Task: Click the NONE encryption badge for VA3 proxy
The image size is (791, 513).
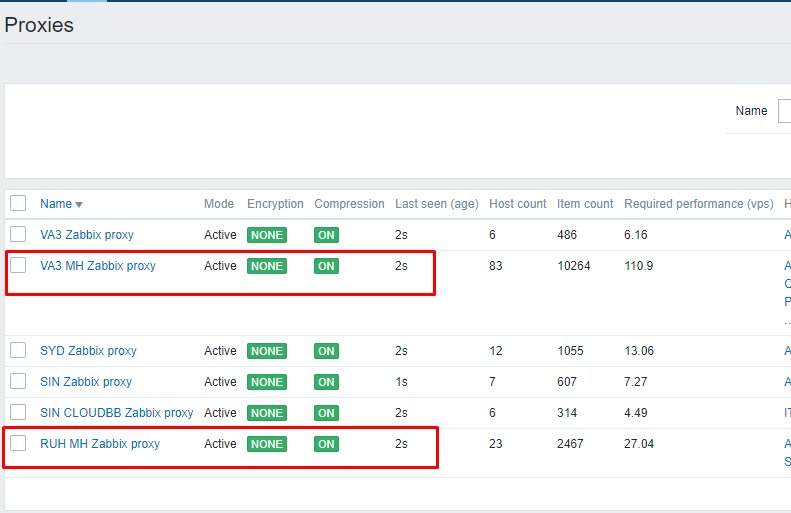Action: [267, 235]
